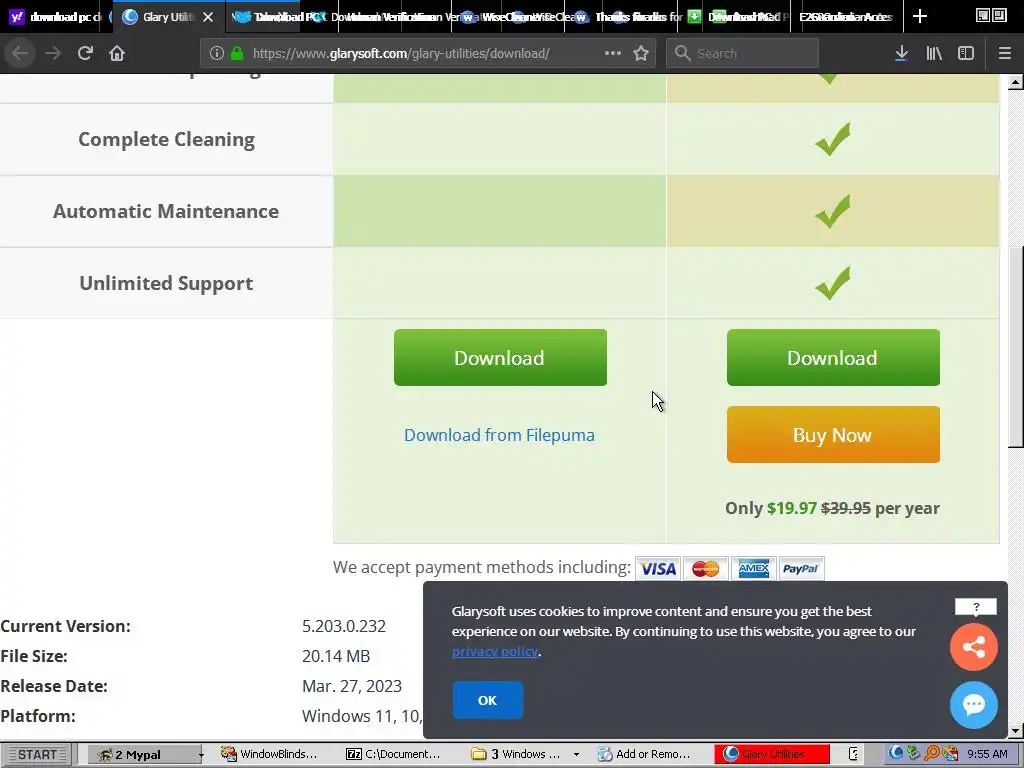Open the privacy policy link

point(494,651)
